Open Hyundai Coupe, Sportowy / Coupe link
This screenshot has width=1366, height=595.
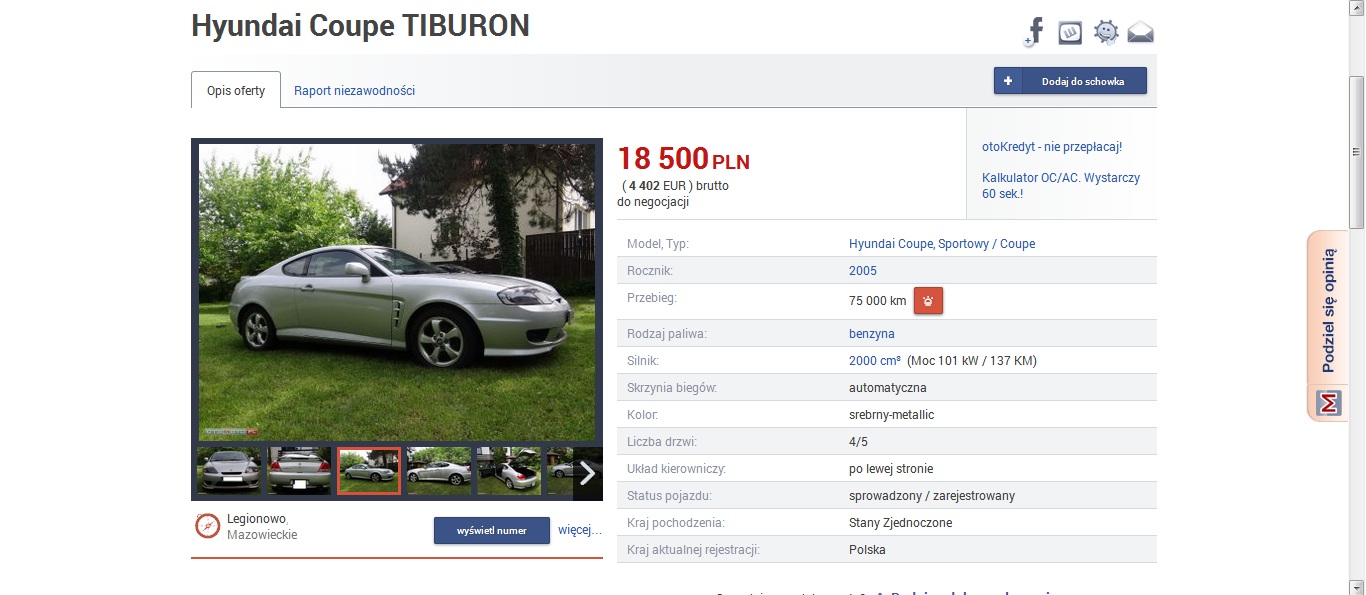942,244
